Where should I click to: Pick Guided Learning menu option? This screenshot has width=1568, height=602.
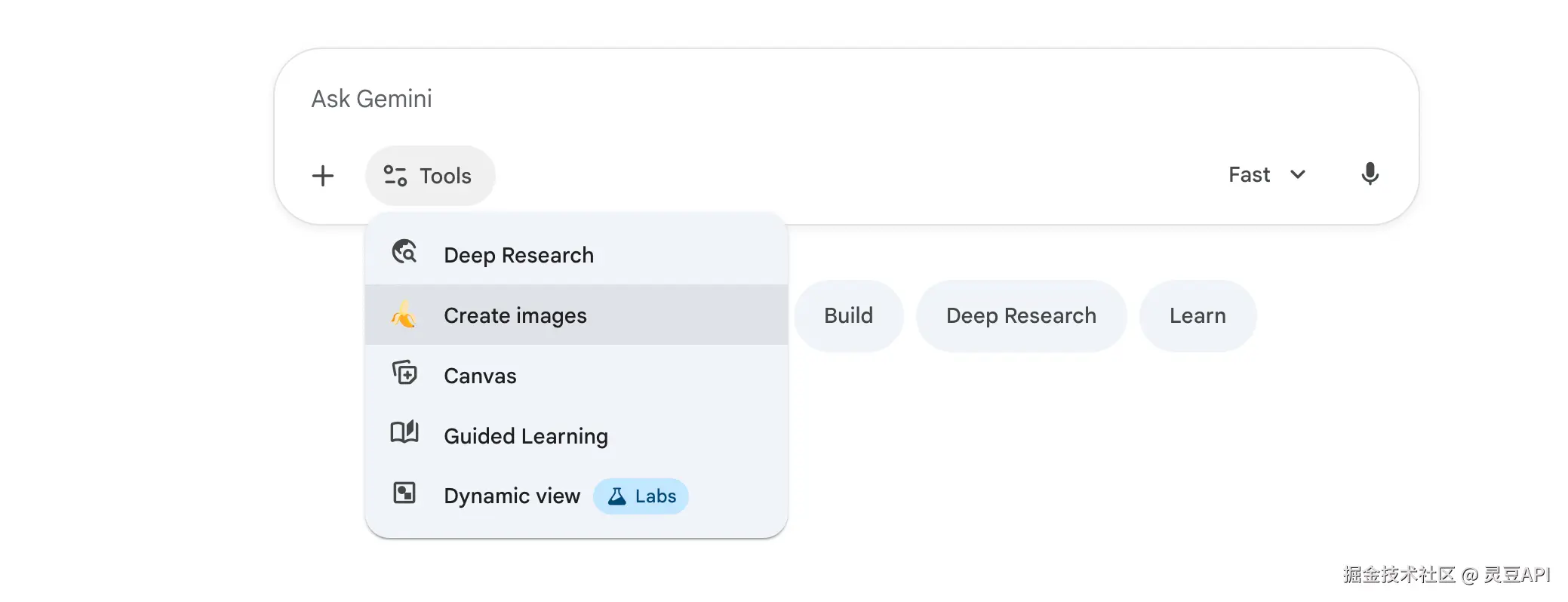coord(526,436)
